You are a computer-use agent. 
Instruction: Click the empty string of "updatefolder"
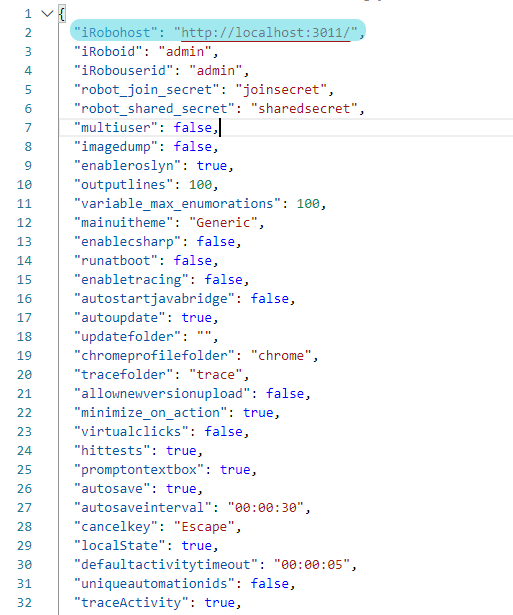204,337
